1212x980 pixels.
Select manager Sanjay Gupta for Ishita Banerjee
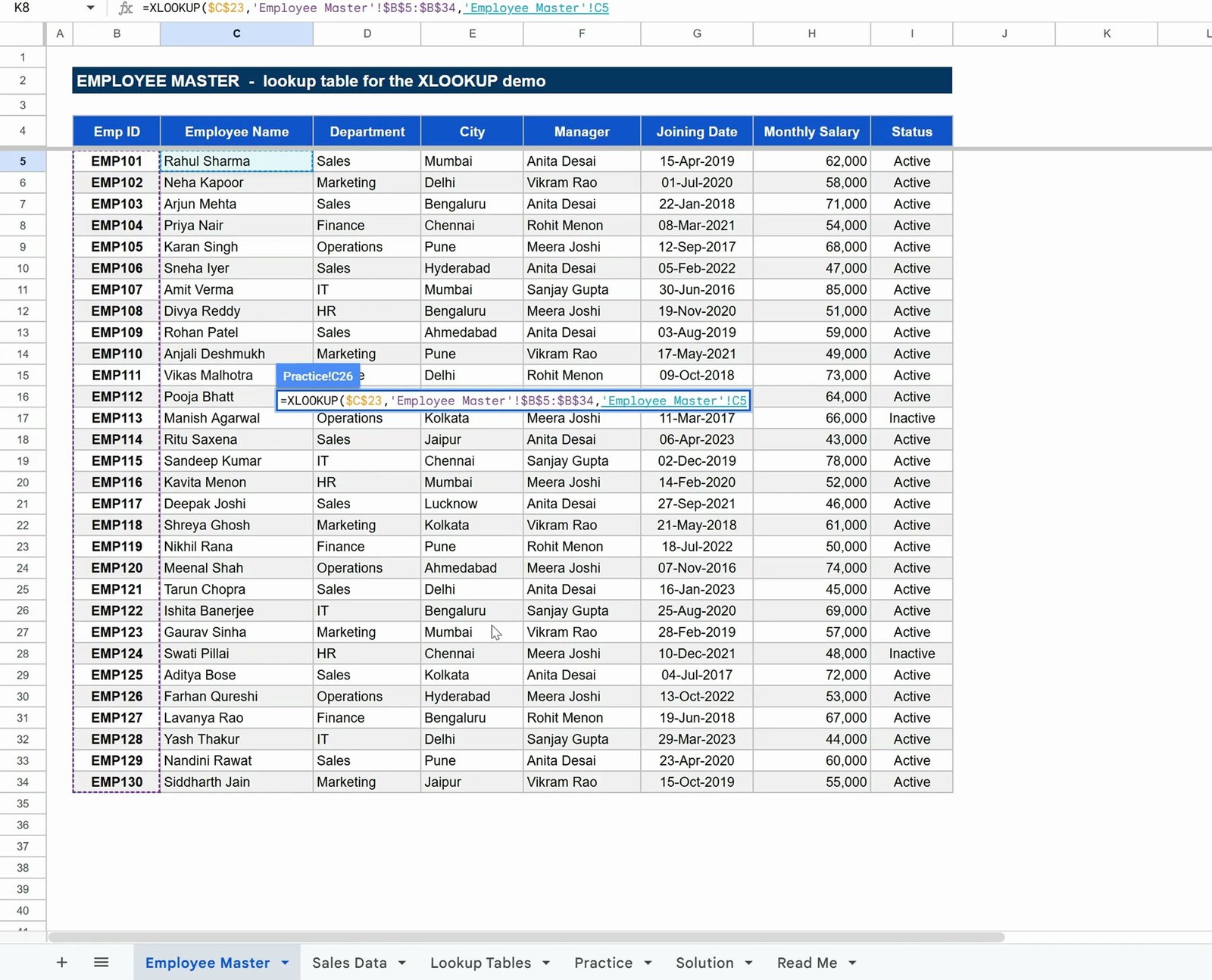click(x=582, y=610)
